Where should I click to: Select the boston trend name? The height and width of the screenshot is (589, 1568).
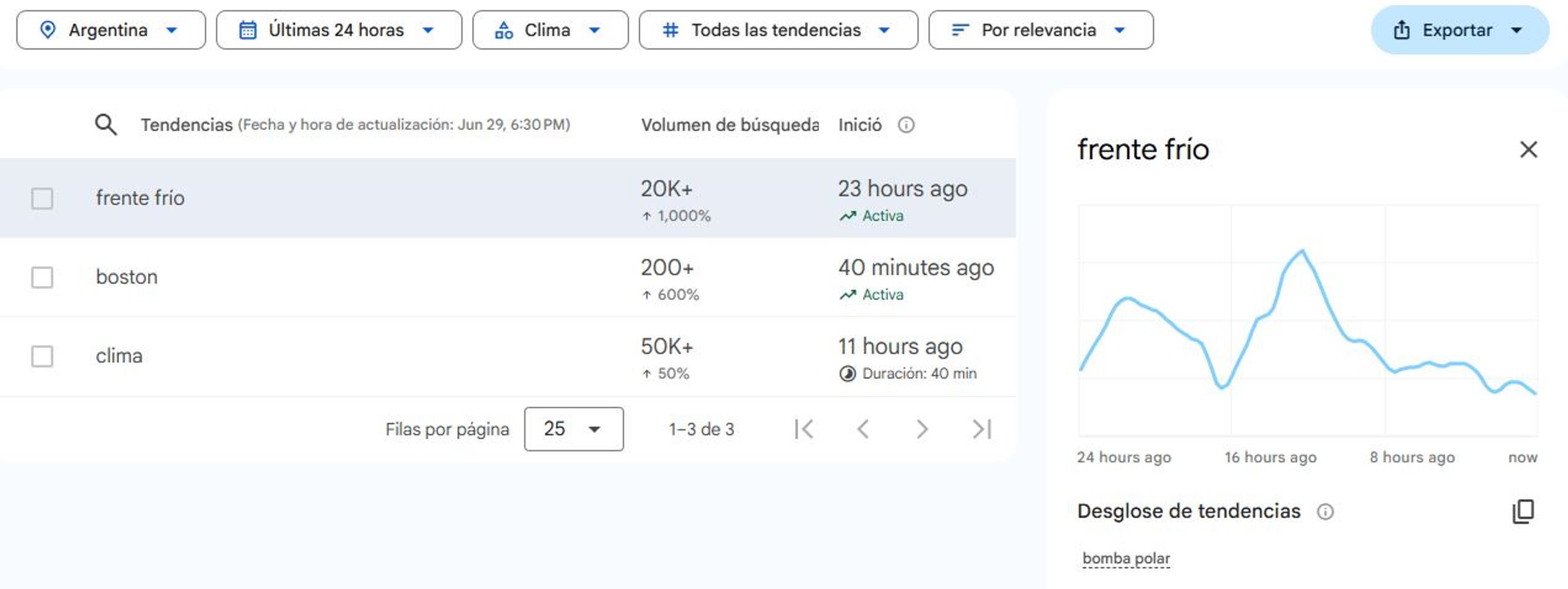coord(127,277)
